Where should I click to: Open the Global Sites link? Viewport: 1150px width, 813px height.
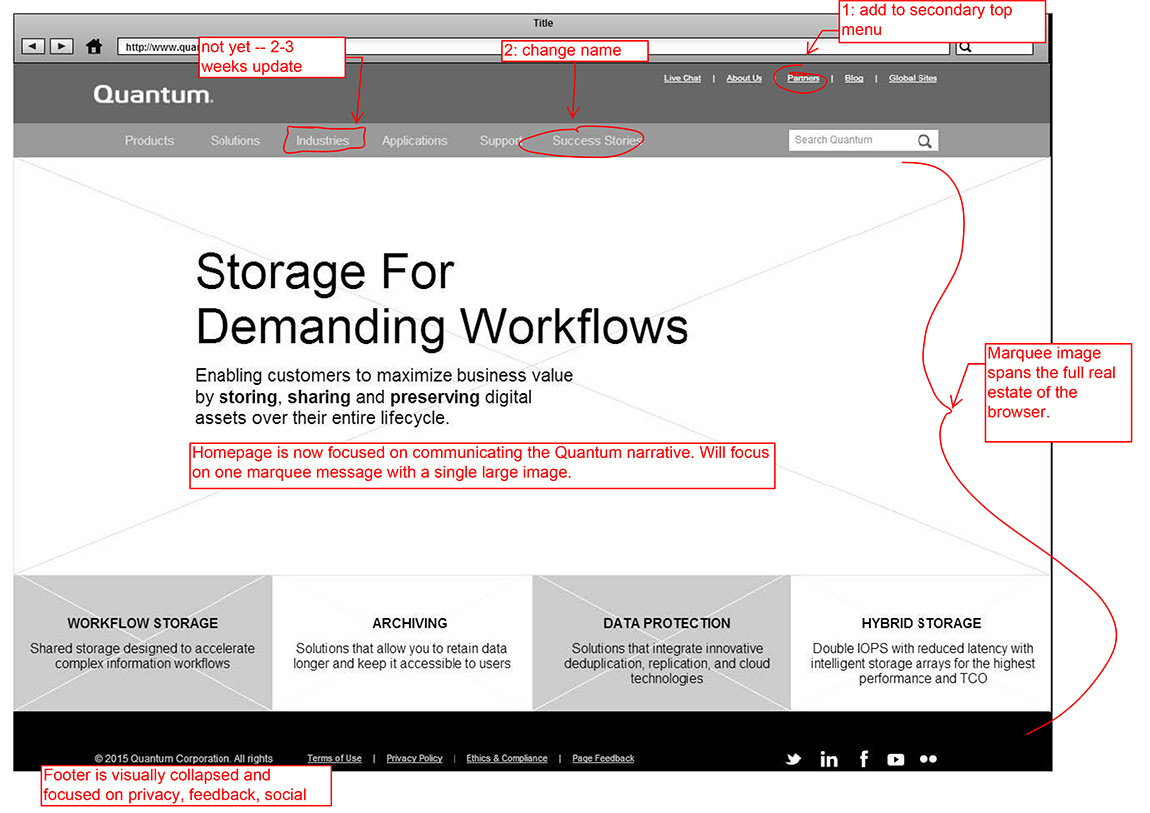click(x=912, y=78)
